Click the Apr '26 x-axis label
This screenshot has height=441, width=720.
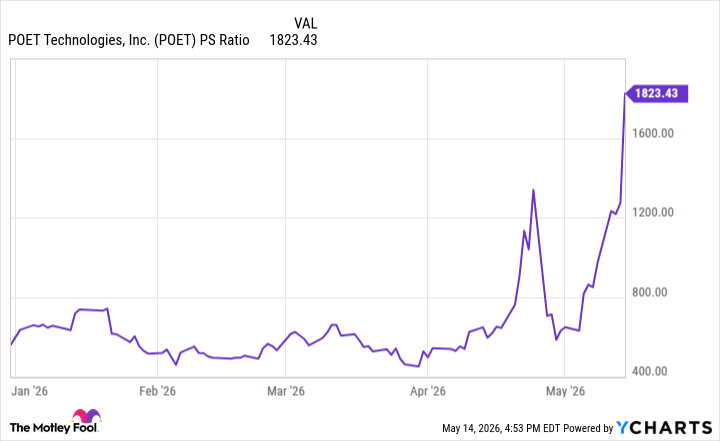(428, 391)
